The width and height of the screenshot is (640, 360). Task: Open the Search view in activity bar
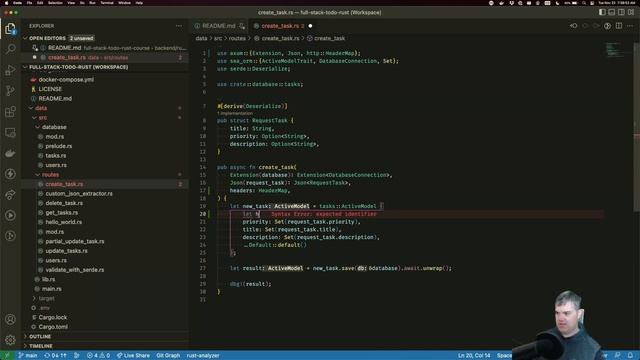point(10,49)
